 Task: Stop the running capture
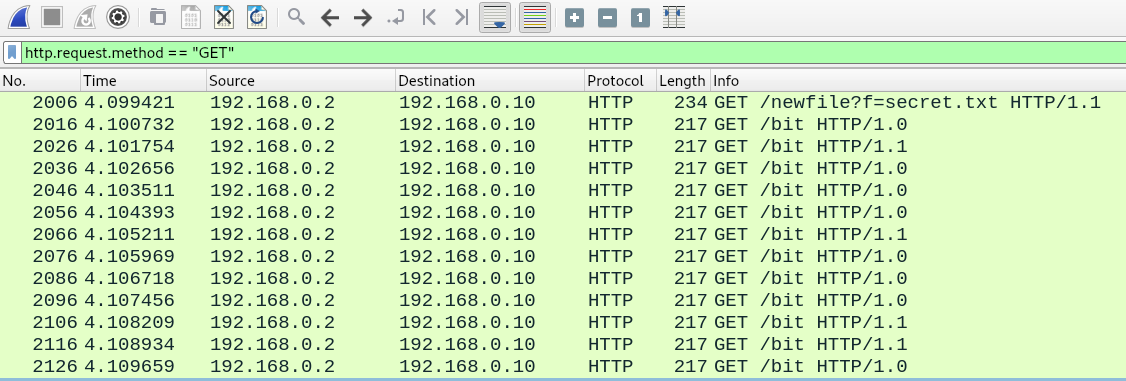(52, 17)
